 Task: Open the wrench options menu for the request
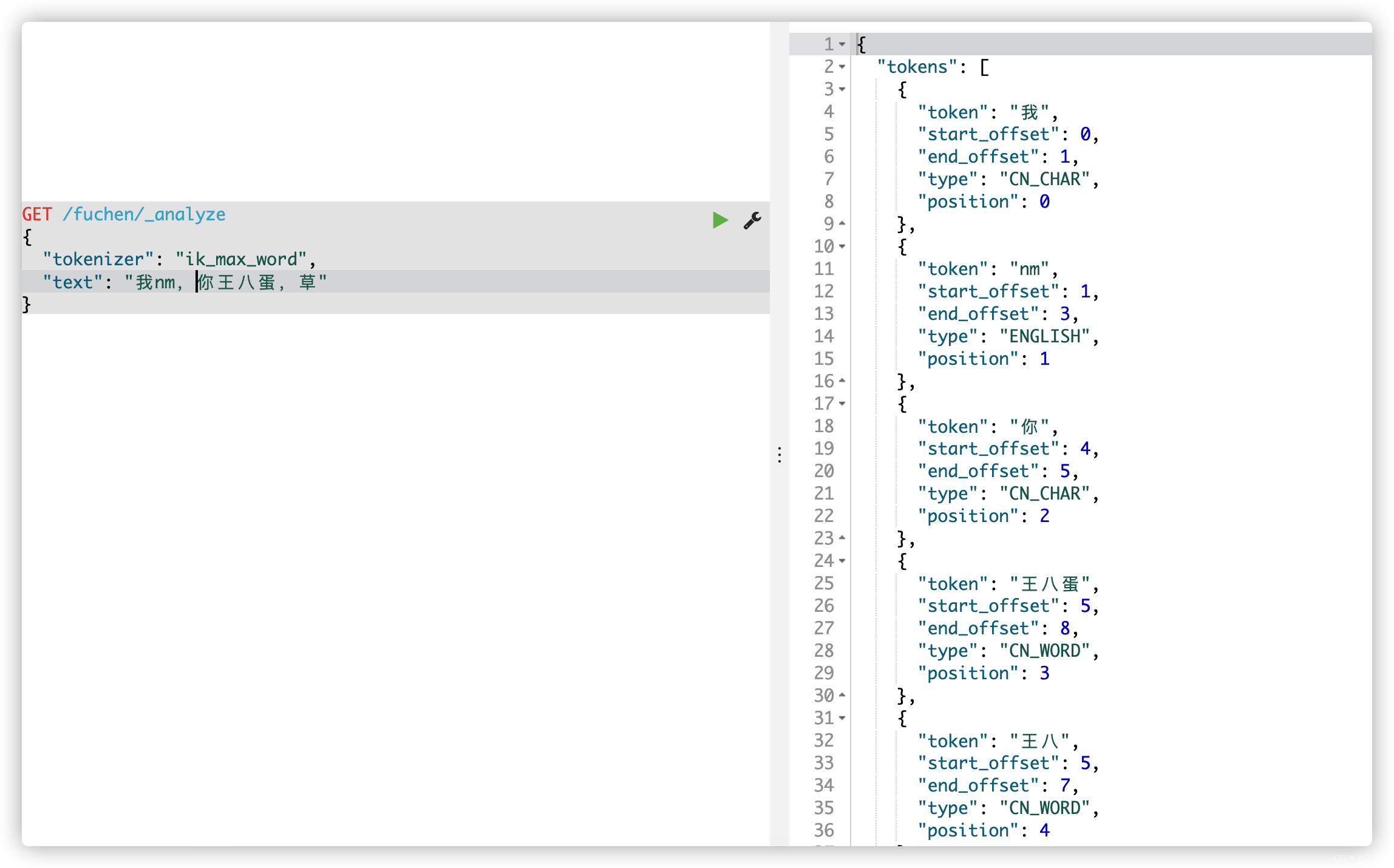point(752,220)
